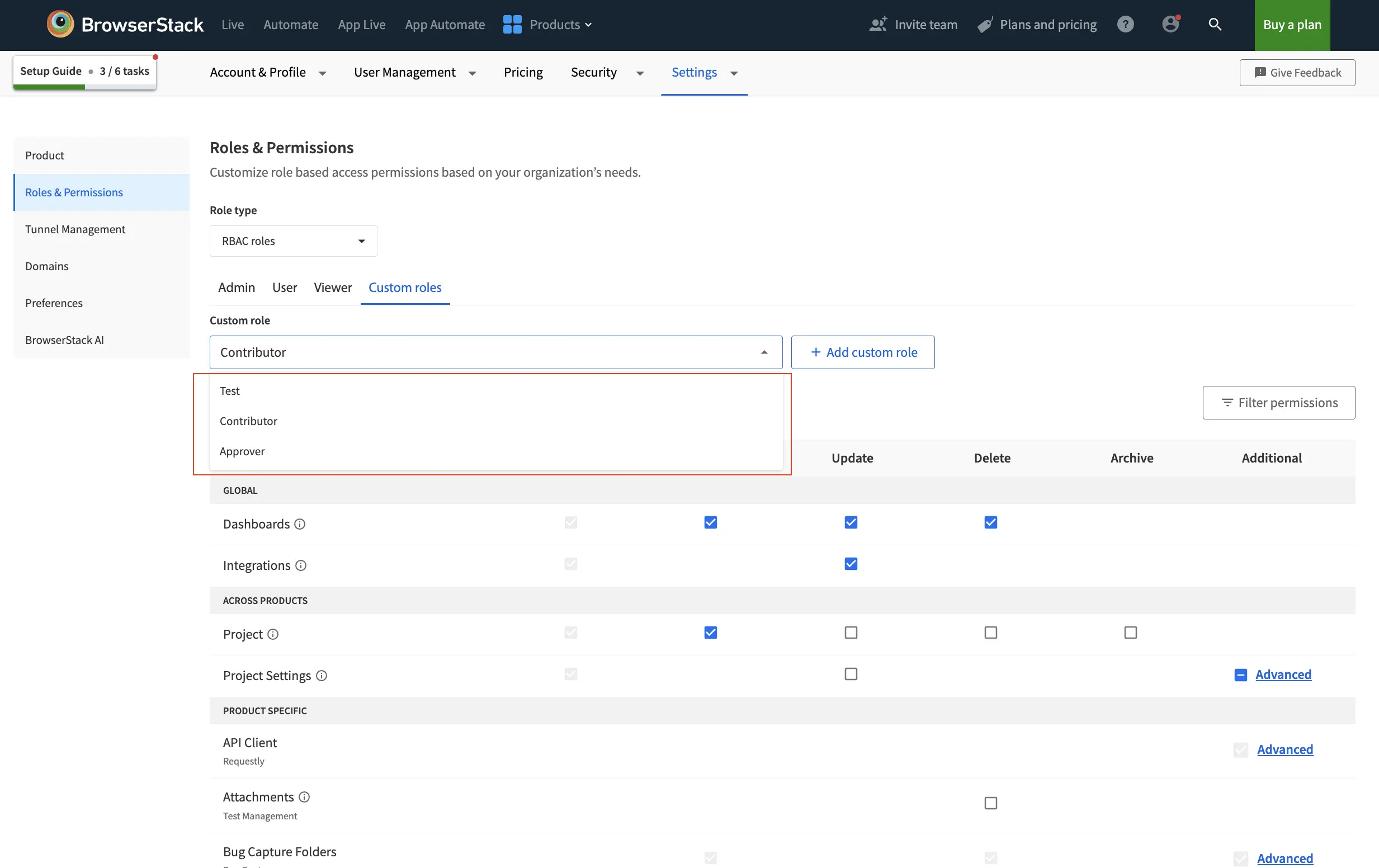The height and width of the screenshot is (868, 1379).
Task: Open the help question mark icon
Action: 1125,24
